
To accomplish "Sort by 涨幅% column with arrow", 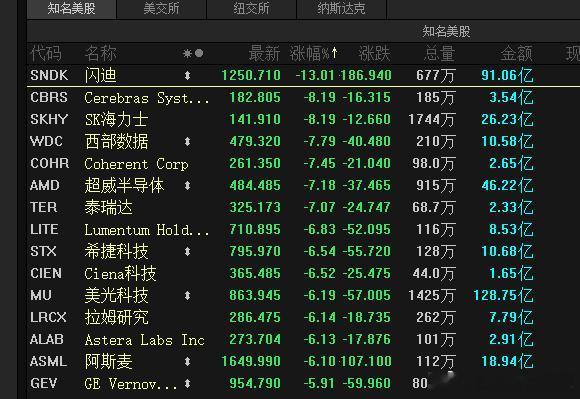I will (x=314, y=54).
